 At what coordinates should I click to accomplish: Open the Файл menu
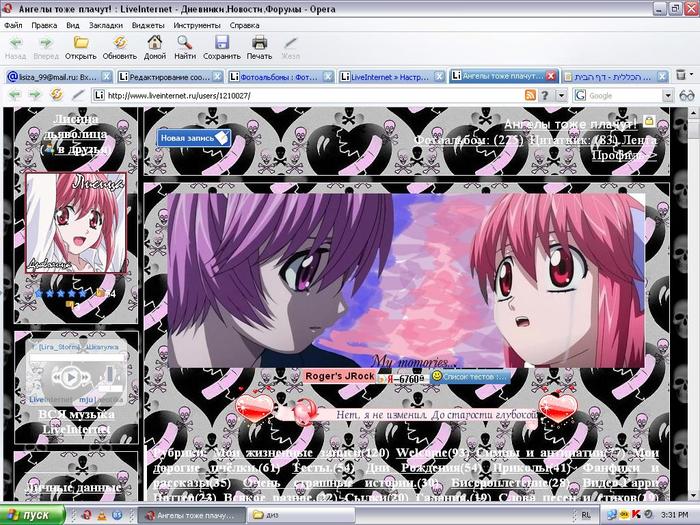coord(13,25)
